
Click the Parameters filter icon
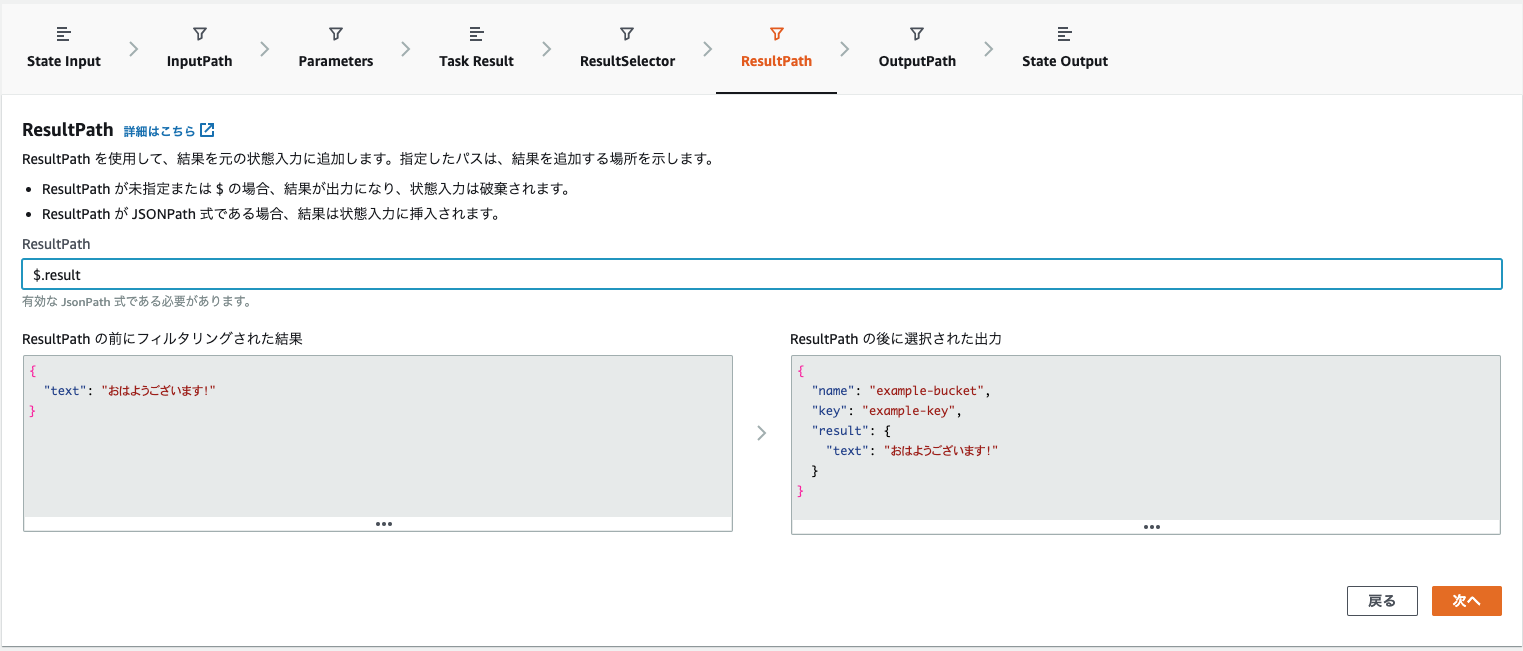pyautogui.click(x=335, y=33)
